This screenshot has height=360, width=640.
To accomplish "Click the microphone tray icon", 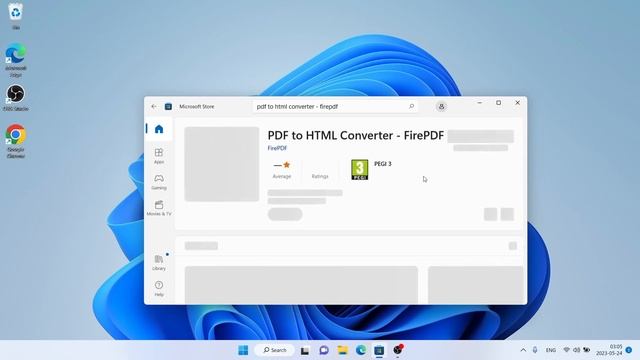I will (535, 350).
